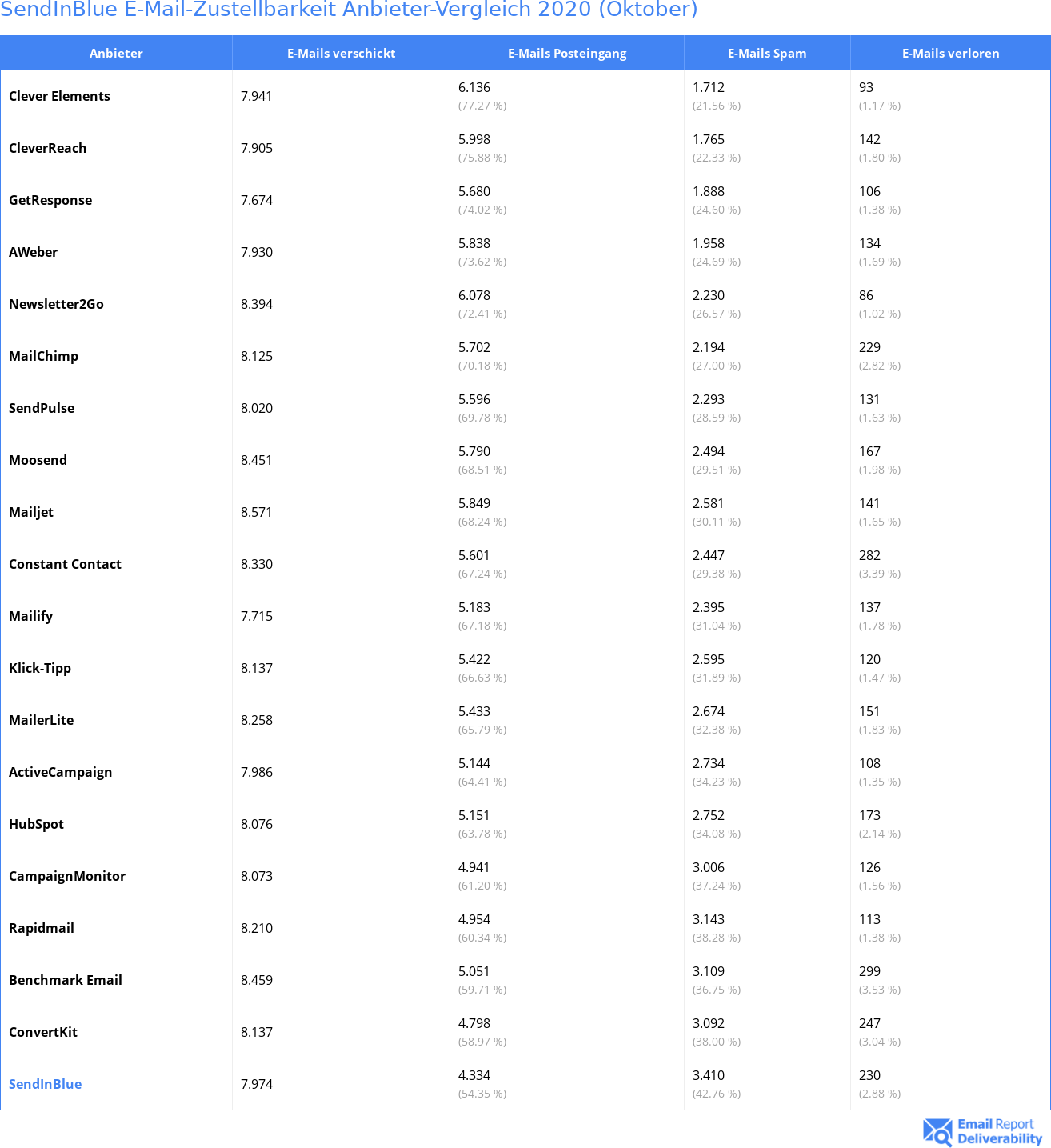The width and height of the screenshot is (1051, 1148).
Task: Click the Email Report Deliverability text logo
Action: point(1000,1131)
